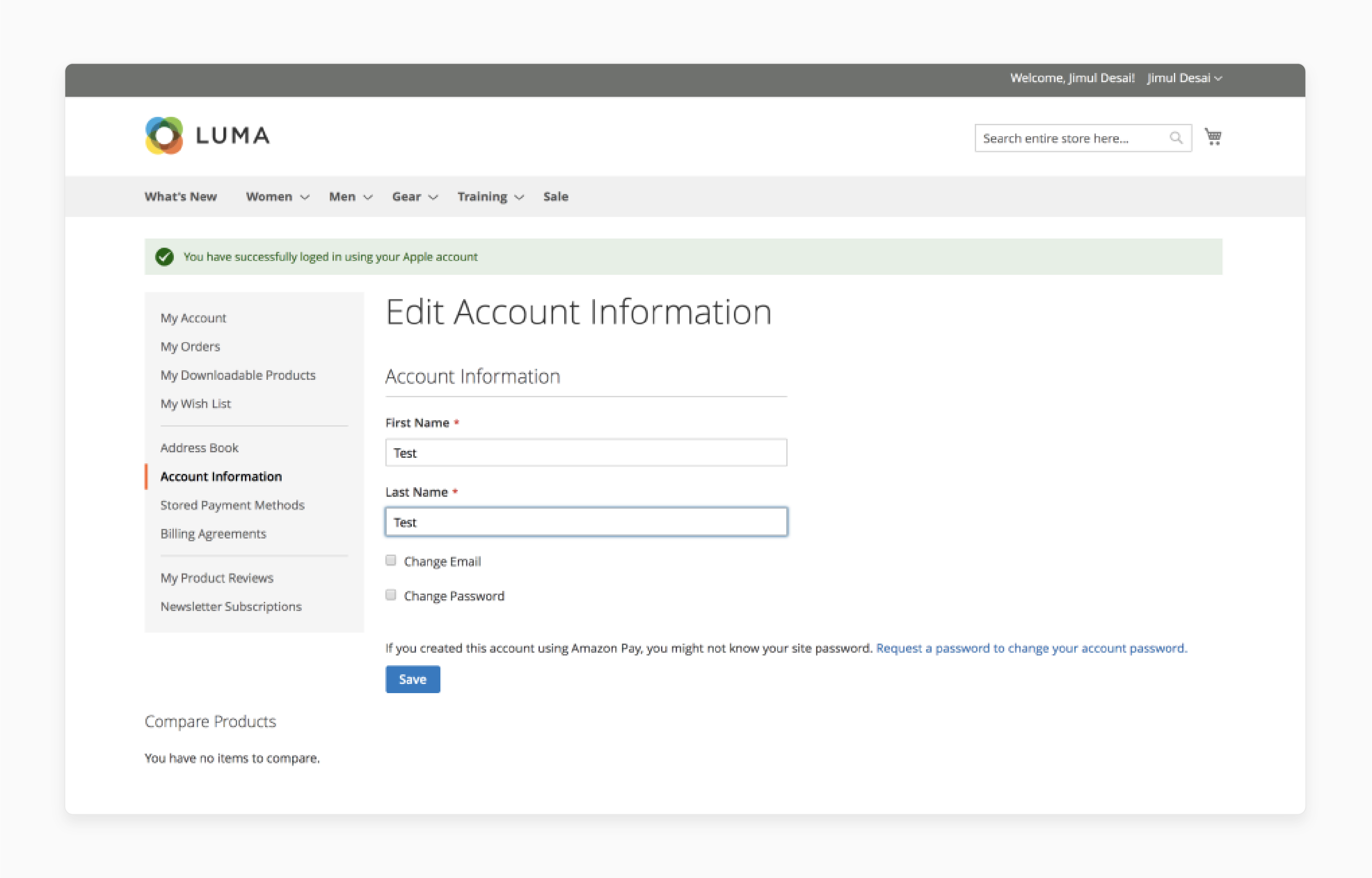Click the Edit Account Information heading

pos(578,312)
